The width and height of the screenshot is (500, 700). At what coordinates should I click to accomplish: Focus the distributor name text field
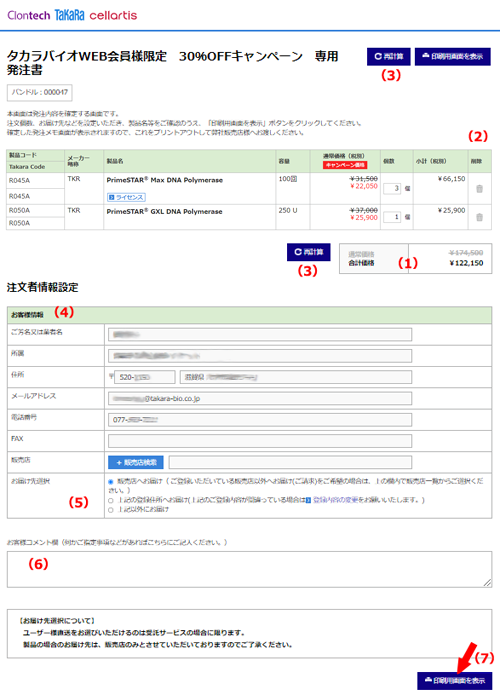[x=290, y=462]
